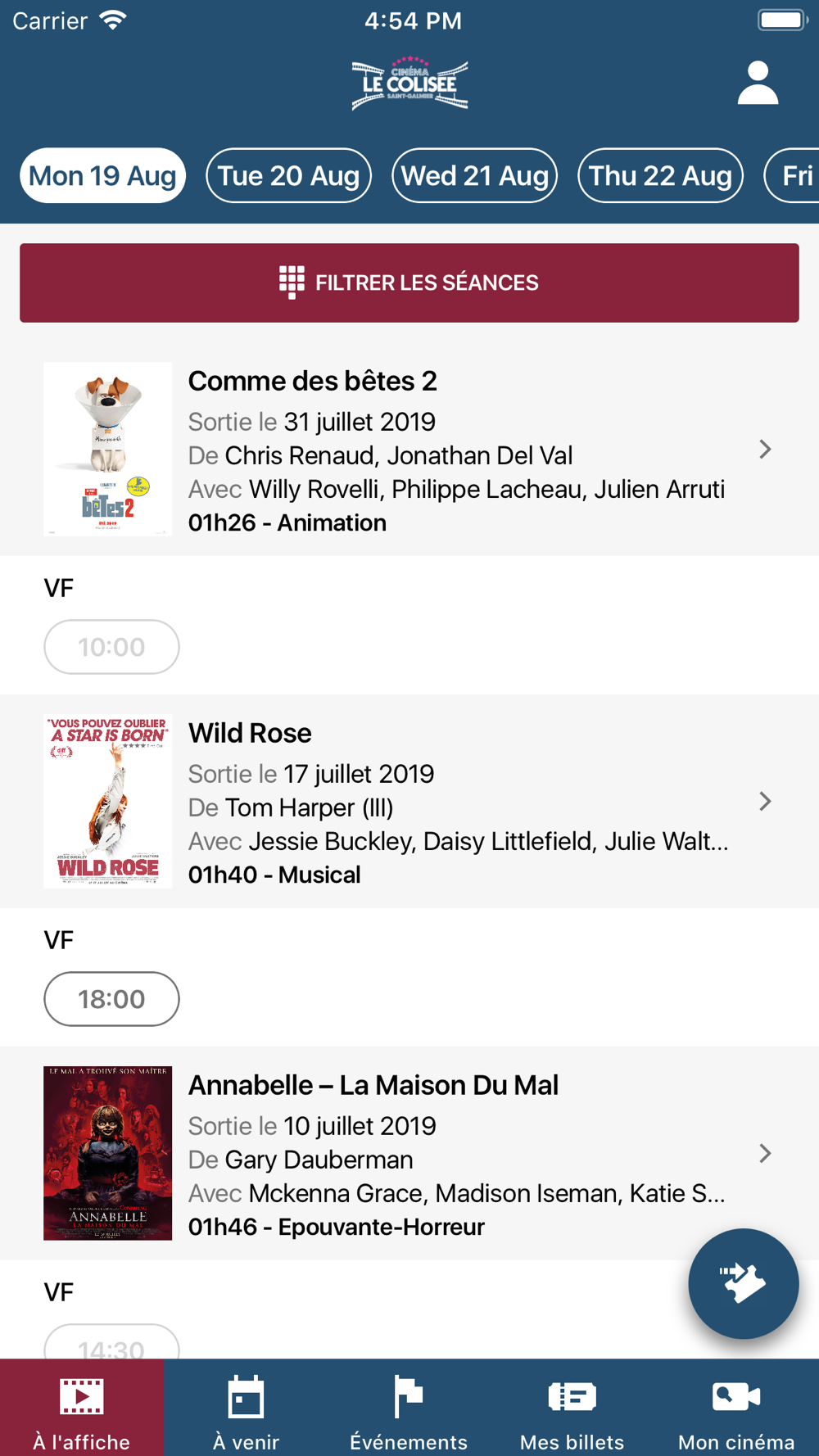Choose the Thu 22 Aug date

click(x=660, y=175)
